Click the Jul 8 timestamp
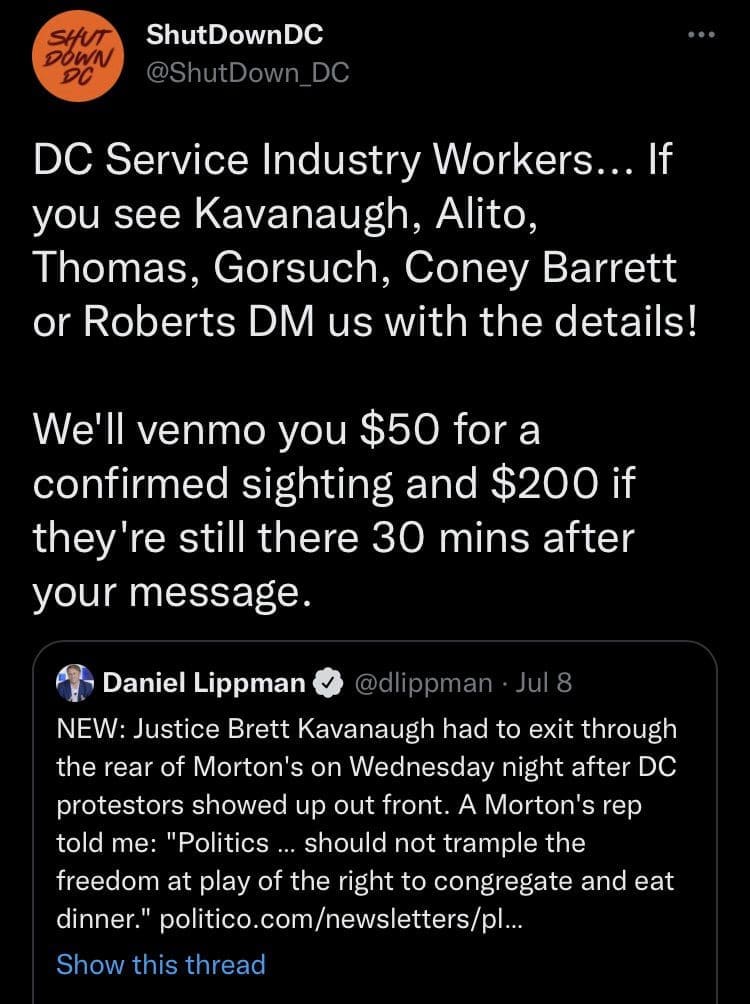Image resolution: width=750 pixels, height=1004 pixels. pyautogui.click(x=543, y=683)
